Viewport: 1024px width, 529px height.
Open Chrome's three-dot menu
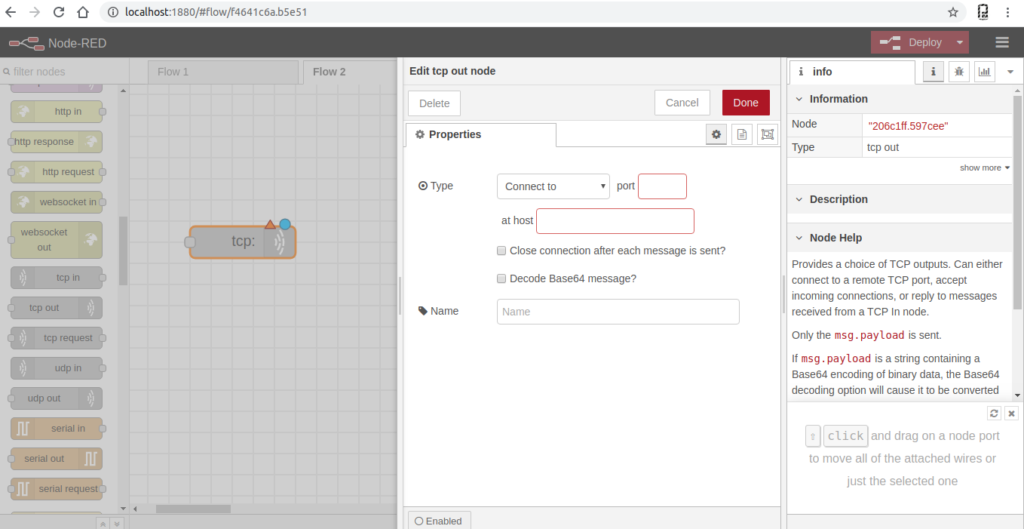tap(1008, 12)
